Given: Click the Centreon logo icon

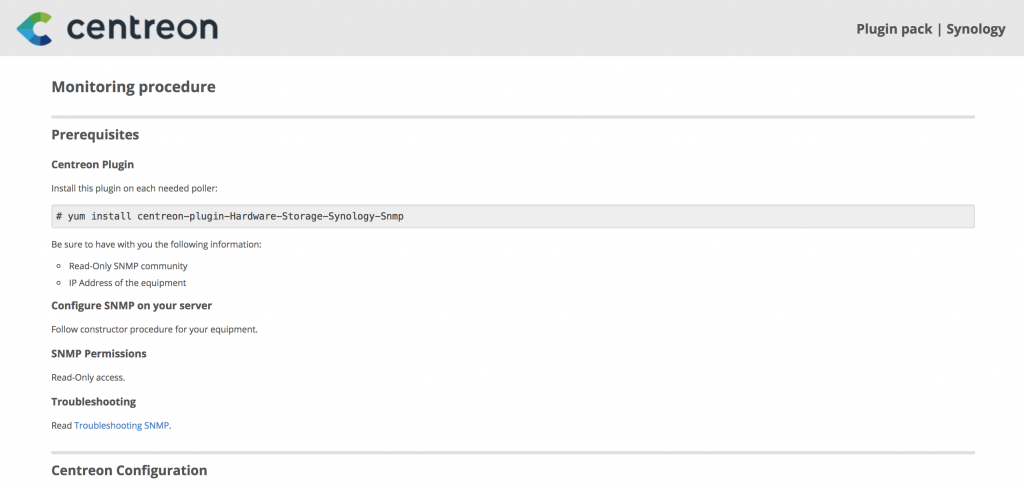Looking at the screenshot, I should click(35, 28).
